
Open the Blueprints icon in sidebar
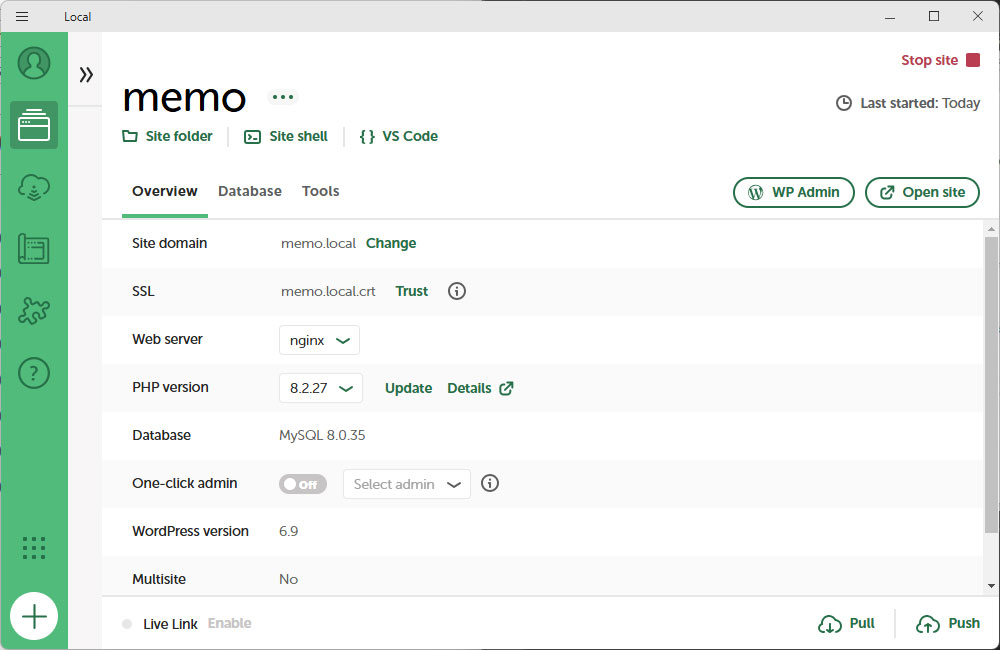[34, 249]
